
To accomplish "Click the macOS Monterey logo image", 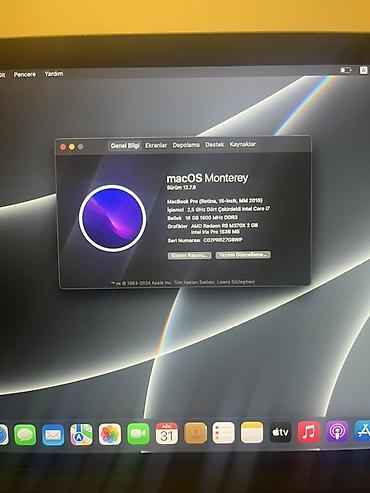I will pyautogui.click(x=113, y=218).
